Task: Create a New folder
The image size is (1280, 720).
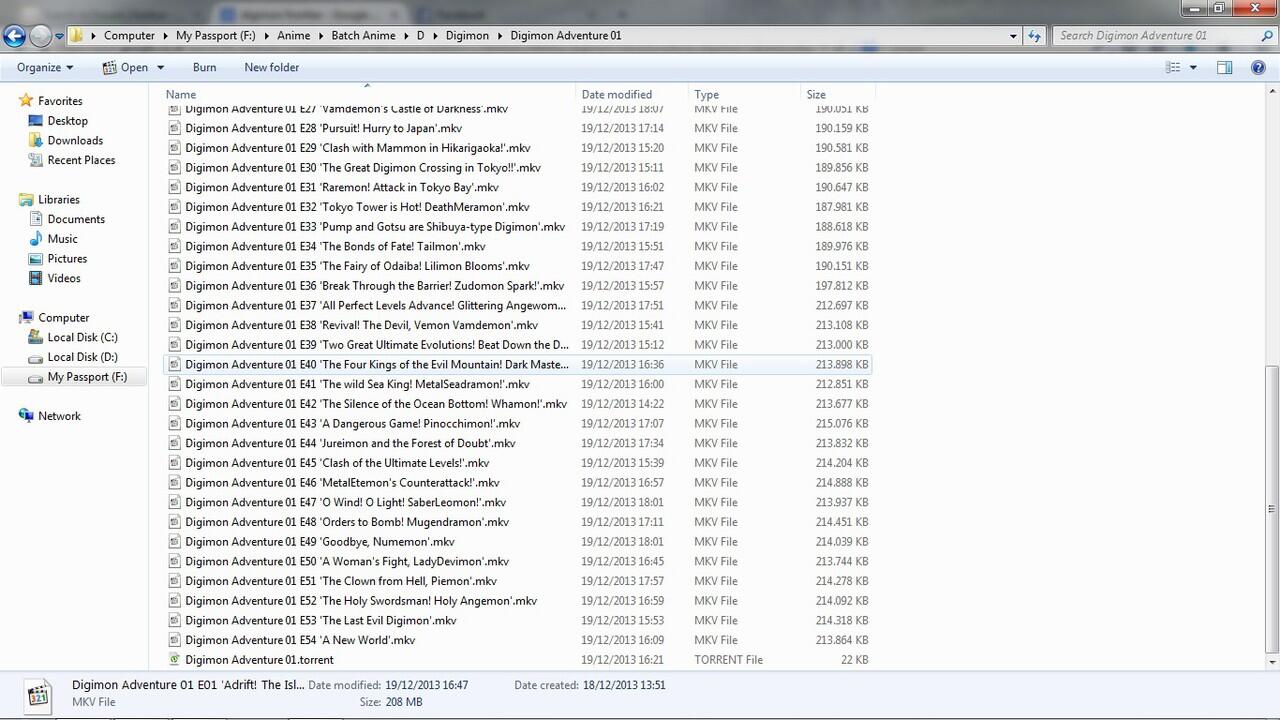Action: click(x=272, y=67)
